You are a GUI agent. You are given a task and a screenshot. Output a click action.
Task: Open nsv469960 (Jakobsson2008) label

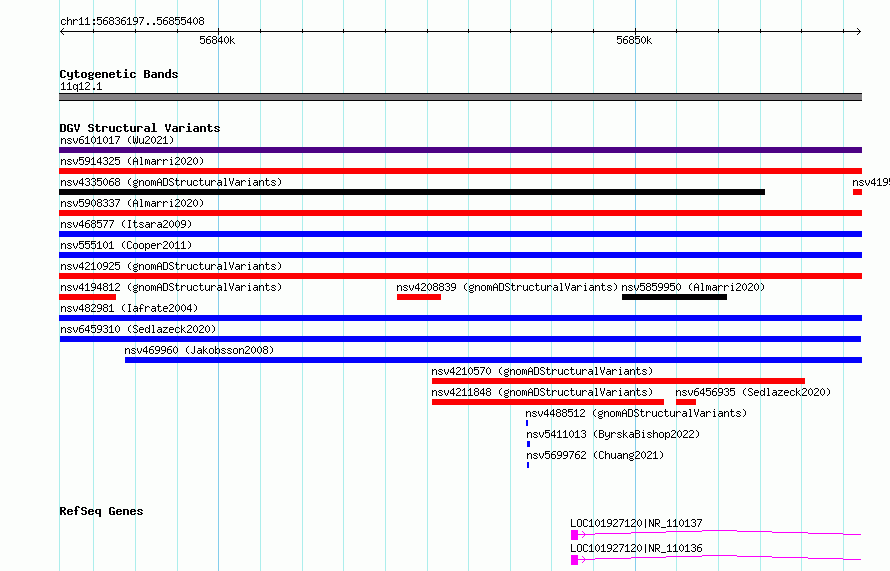pyautogui.click(x=199, y=350)
